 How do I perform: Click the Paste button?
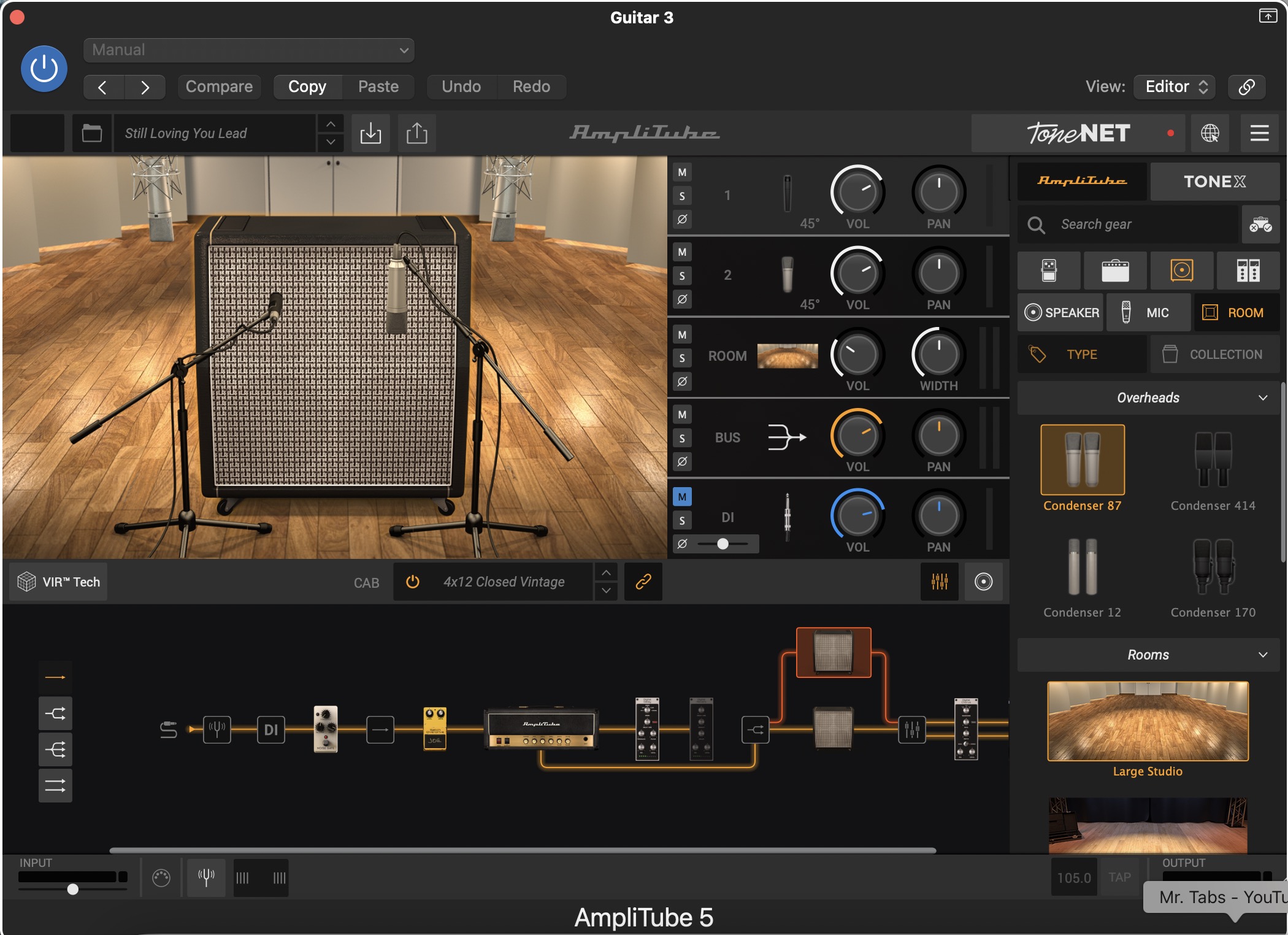point(378,87)
